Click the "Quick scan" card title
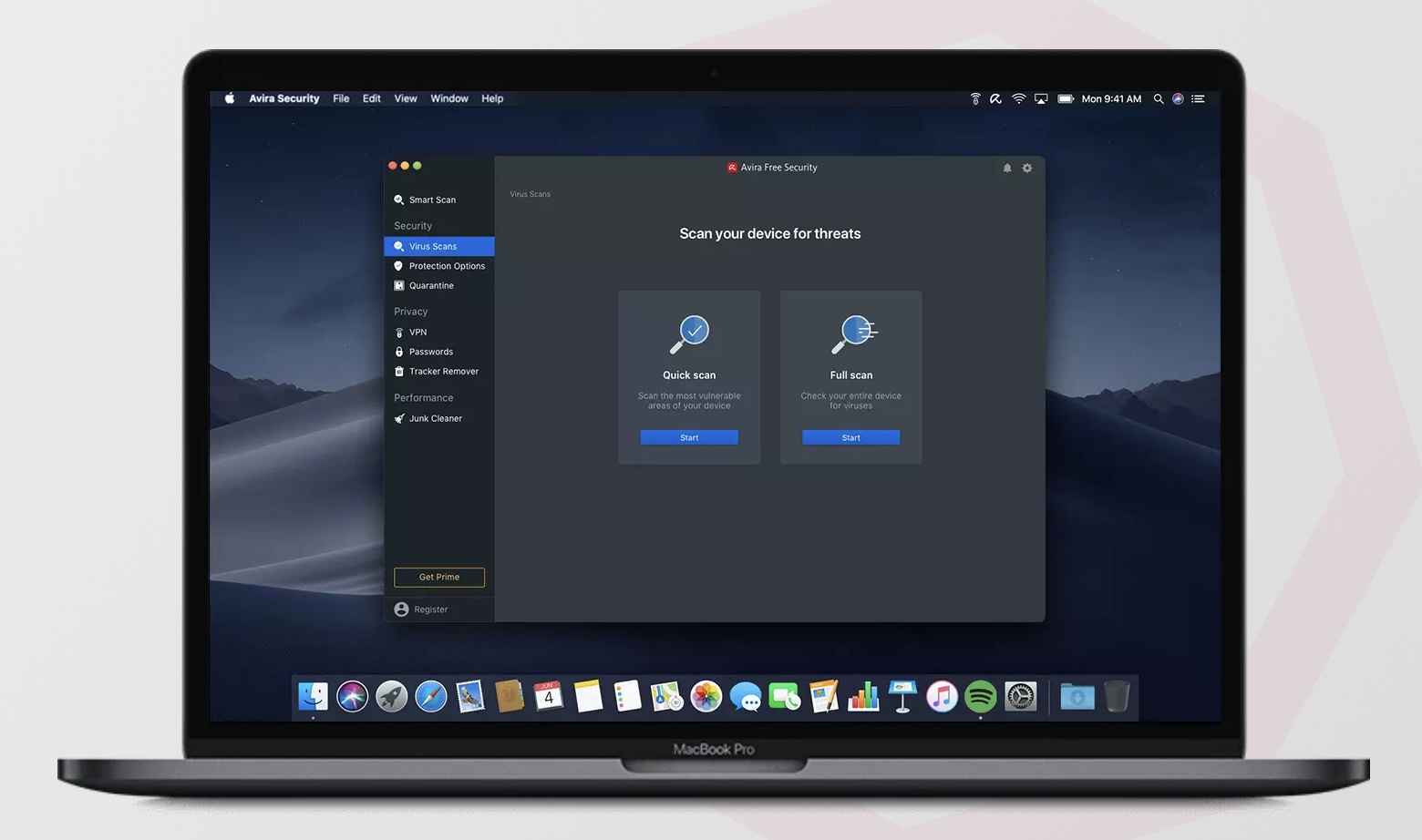Screen dimensions: 1422x840 pyautogui.click(x=689, y=375)
